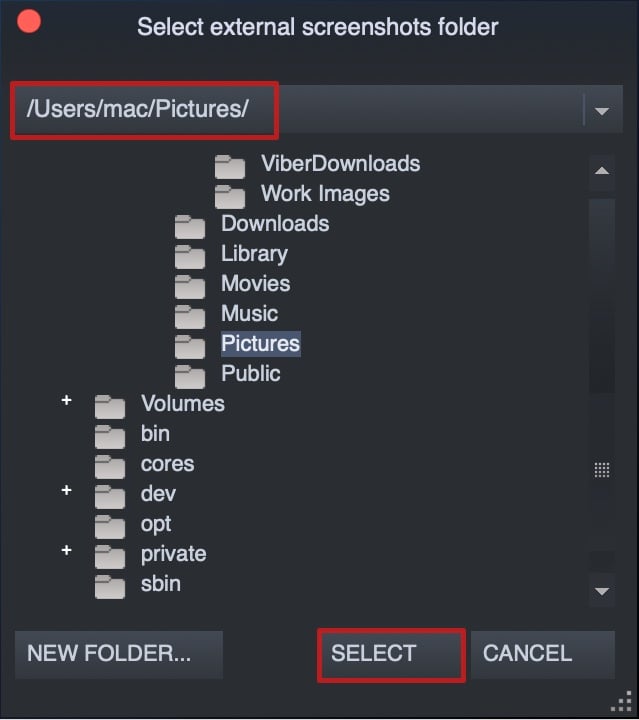Click the CANCEL button

[x=543, y=654]
